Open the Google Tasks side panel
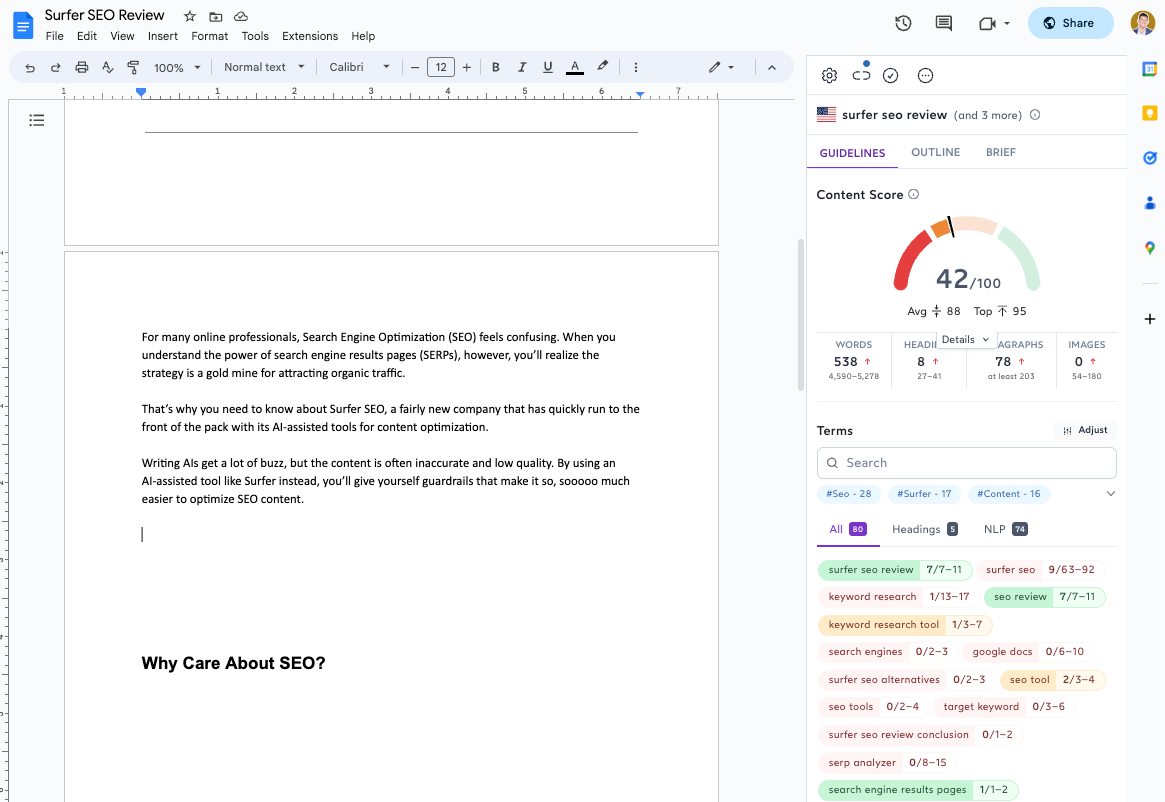The height and width of the screenshot is (802, 1165). 1149,158
